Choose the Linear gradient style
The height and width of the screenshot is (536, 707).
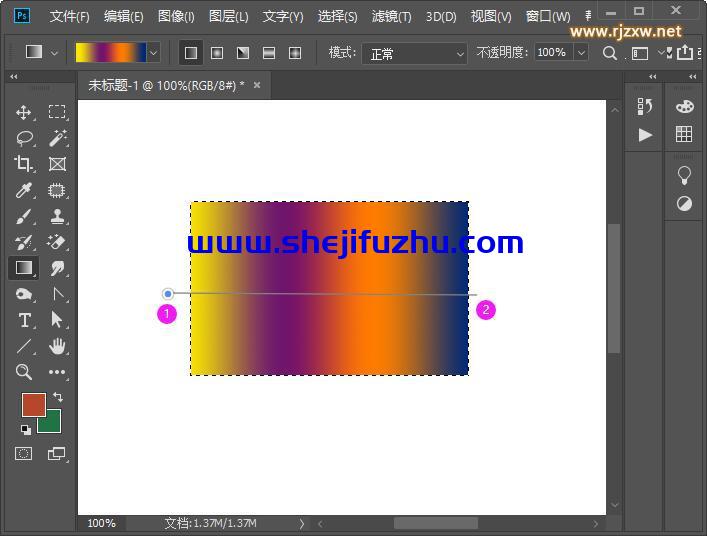point(191,53)
